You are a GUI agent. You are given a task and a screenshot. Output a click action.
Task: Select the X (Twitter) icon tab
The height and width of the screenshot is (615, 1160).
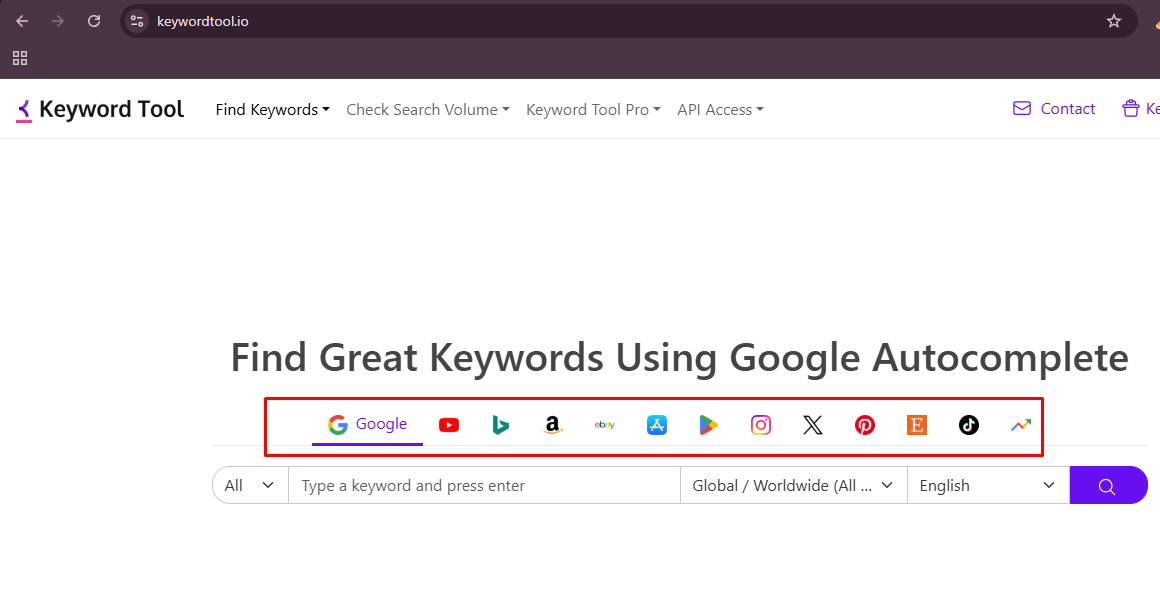pyautogui.click(x=813, y=425)
